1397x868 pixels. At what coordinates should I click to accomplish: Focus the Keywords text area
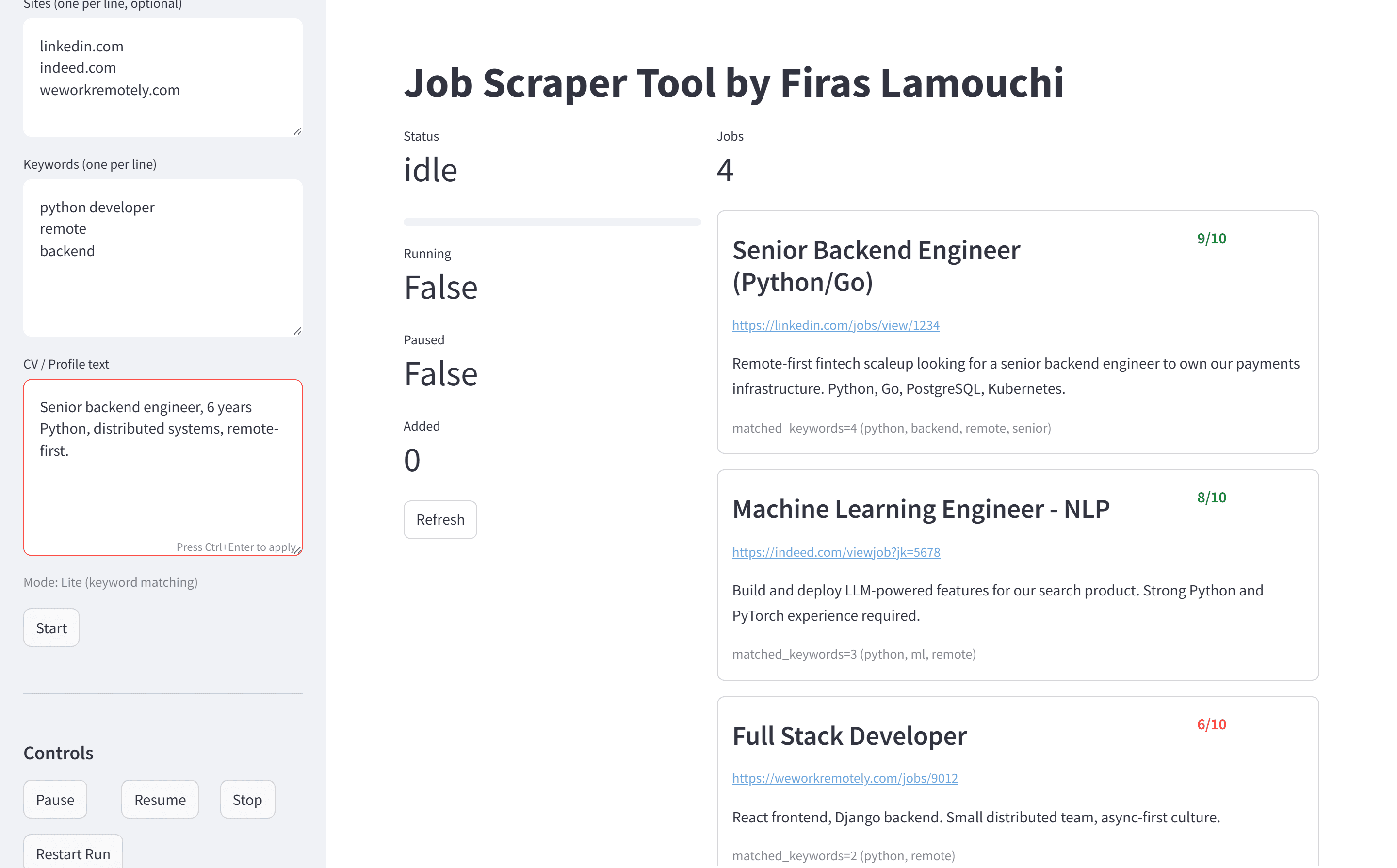coord(163,258)
